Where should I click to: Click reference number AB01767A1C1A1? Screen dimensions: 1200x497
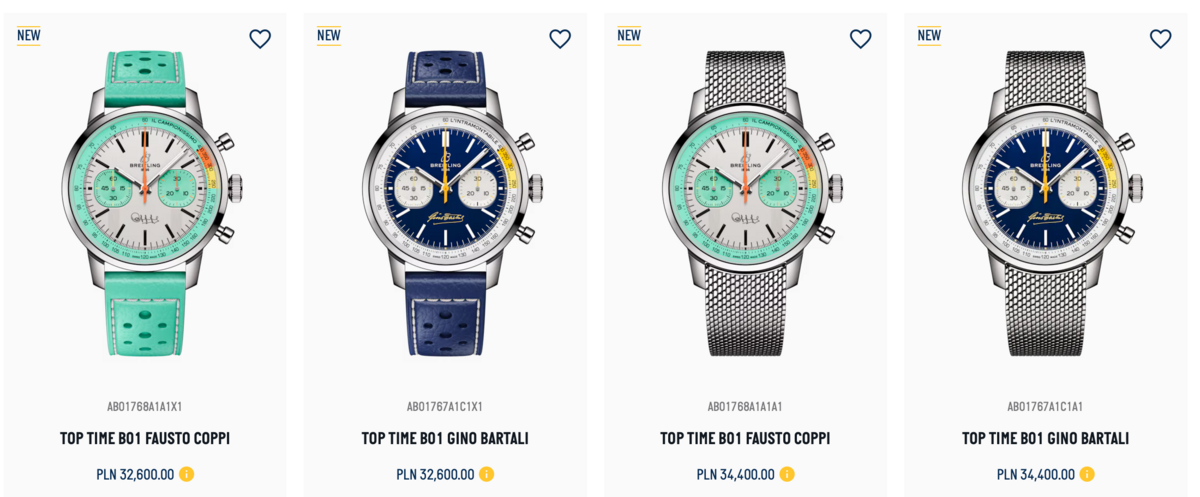pyautogui.click(x=1045, y=407)
